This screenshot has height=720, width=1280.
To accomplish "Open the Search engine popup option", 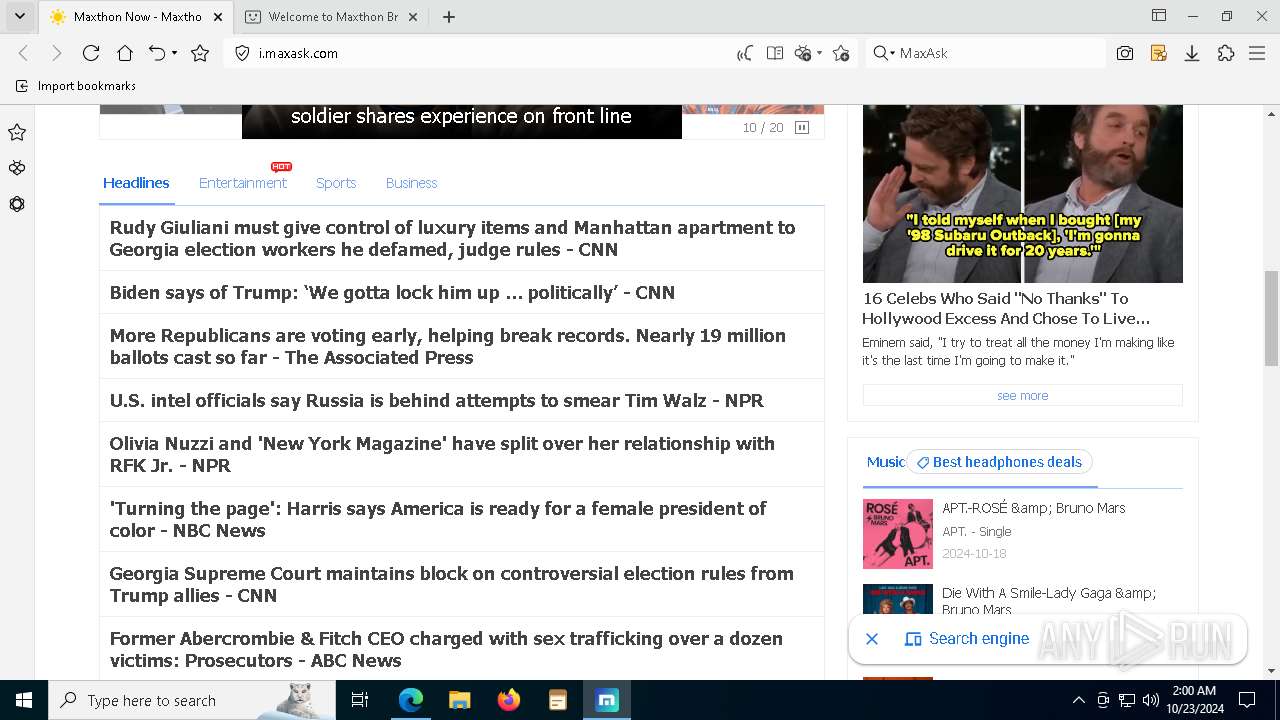I will 967,639.
